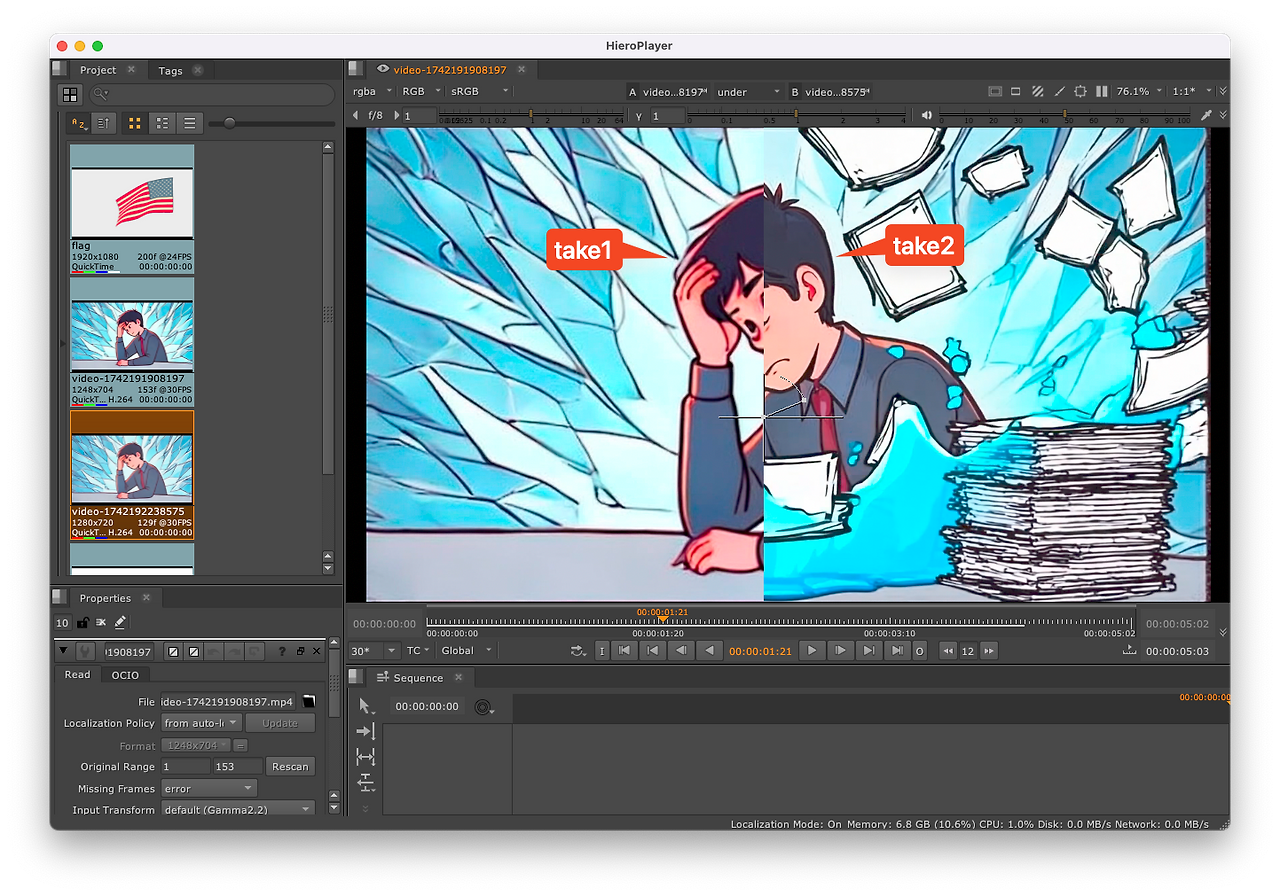Open the RGB display channel dropdown
Image resolution: width=1280 pixels, height=896 pixels.
[x=420, y=91]
